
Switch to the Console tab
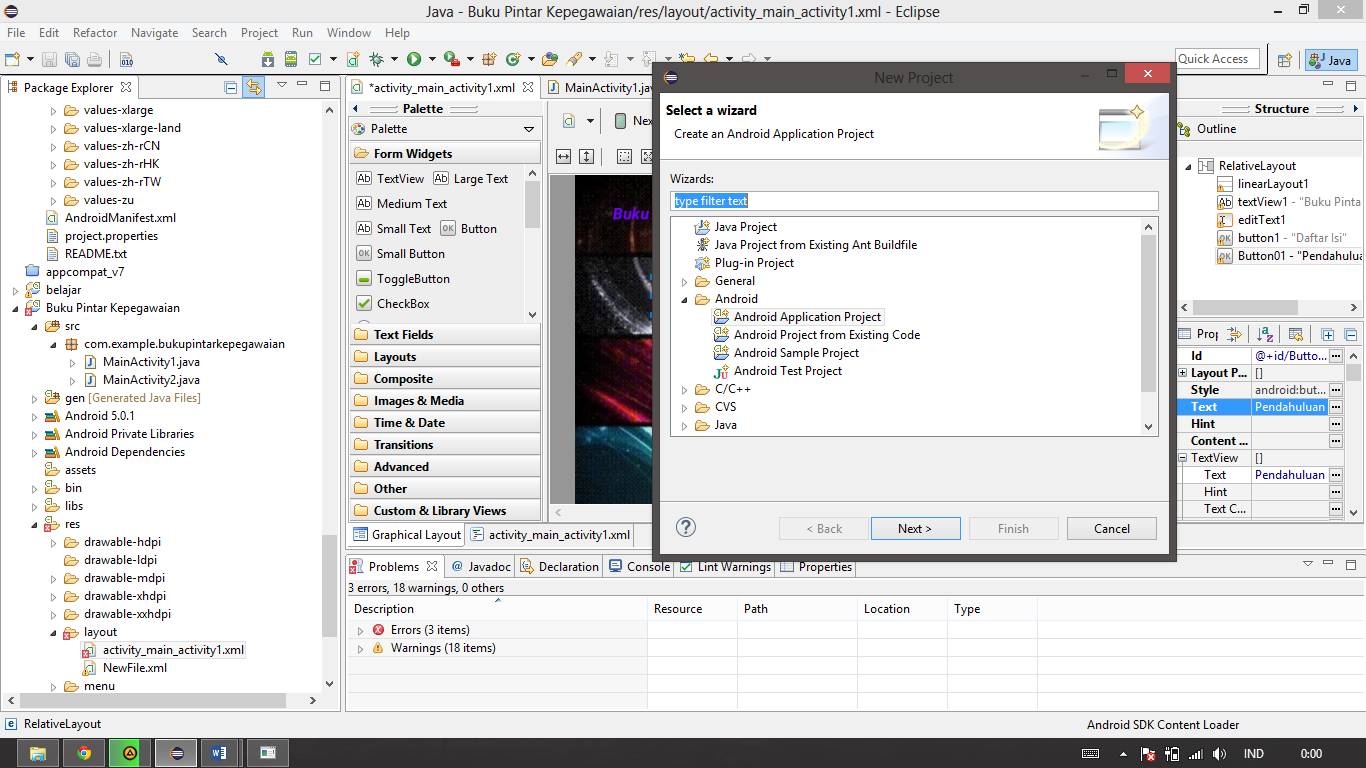[639, 567]
